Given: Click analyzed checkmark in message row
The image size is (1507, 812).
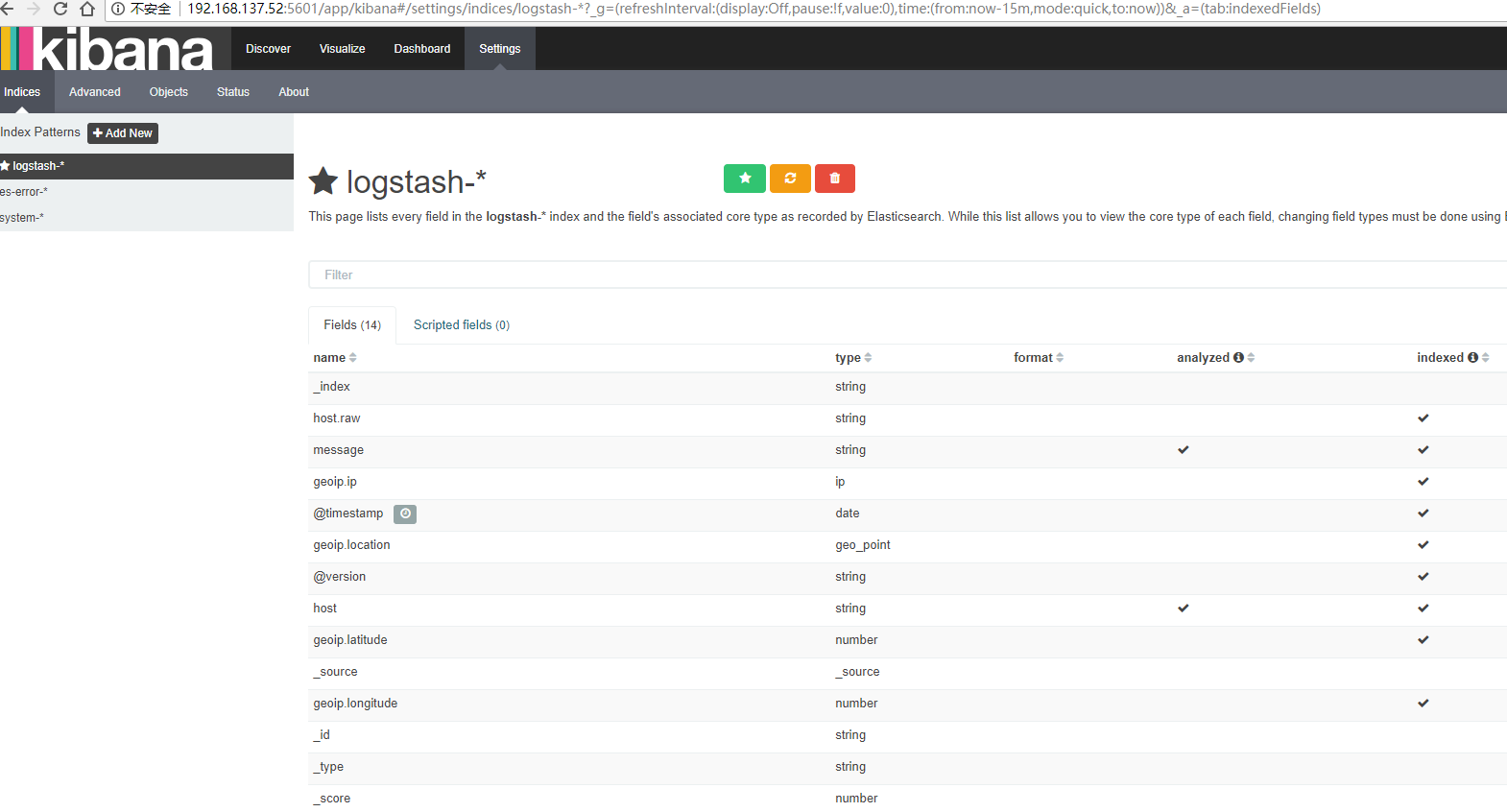Looking at the screenshot, I should [x=1184, y=450].
